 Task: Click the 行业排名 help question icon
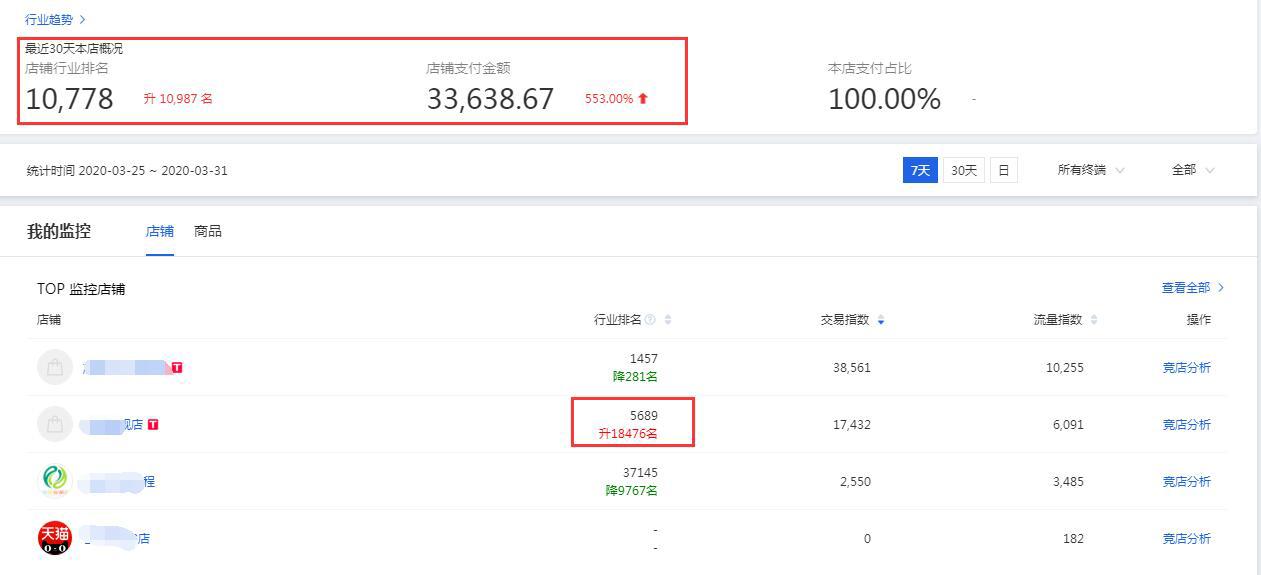coord(650,320)
